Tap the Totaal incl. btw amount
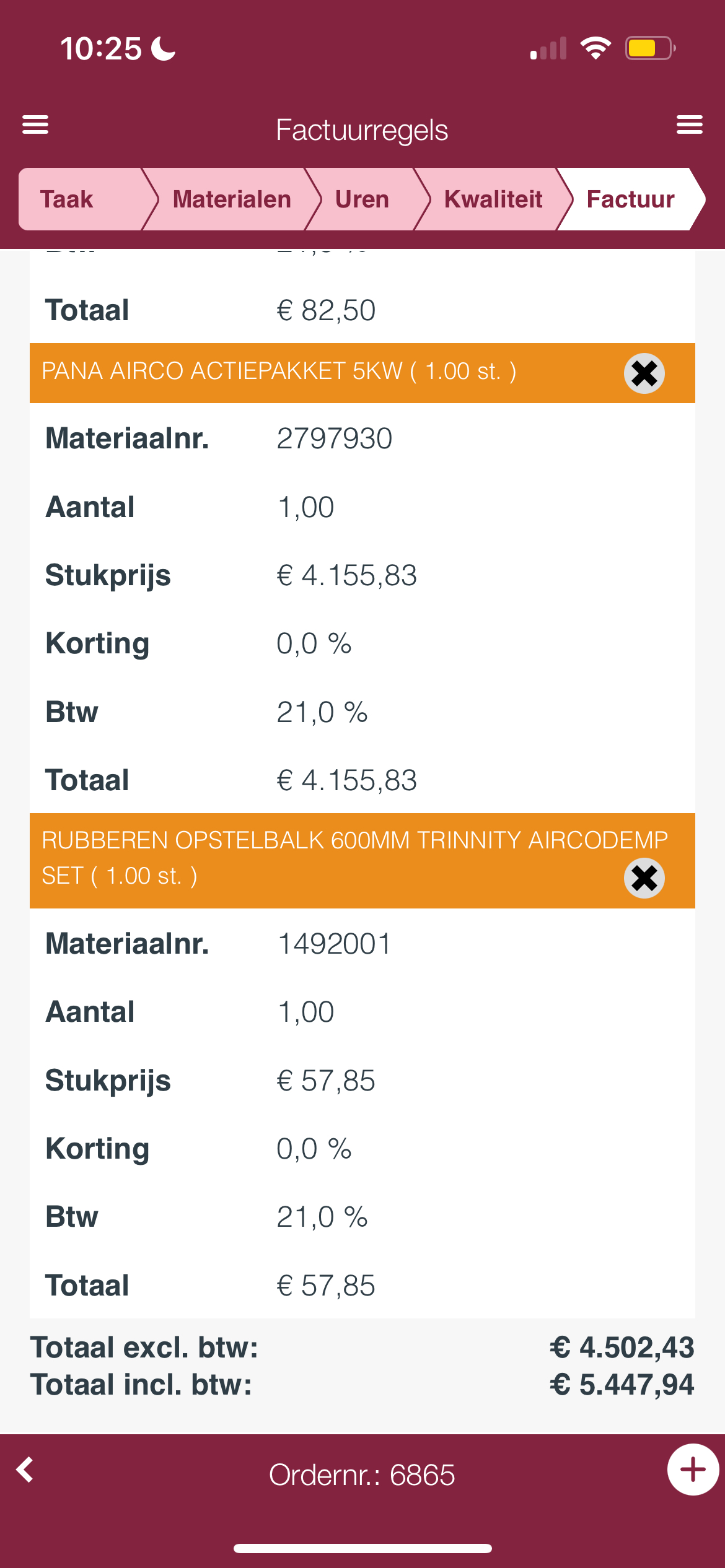Screen dimensions: 725x1568 click(x=622, y=1385)
